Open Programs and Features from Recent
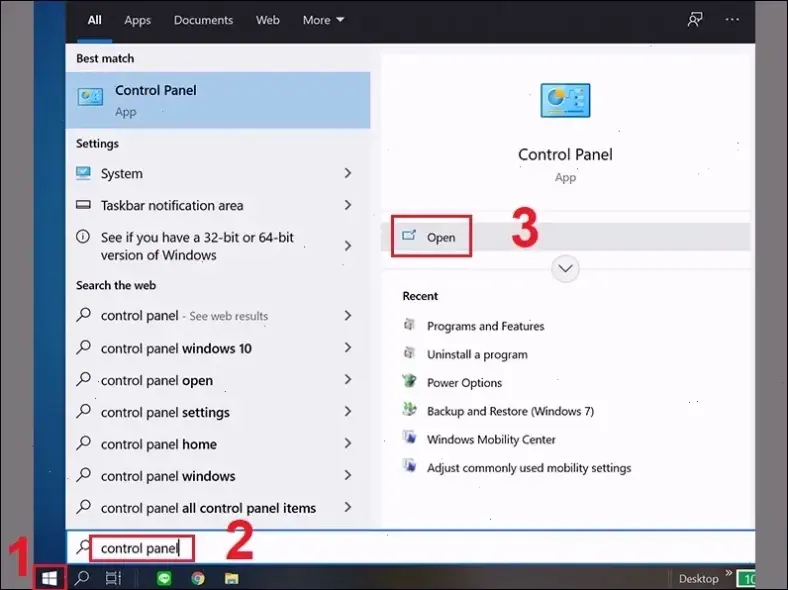Screen dimensions: 788x590 pyautogui.click(x=485, y=326)
